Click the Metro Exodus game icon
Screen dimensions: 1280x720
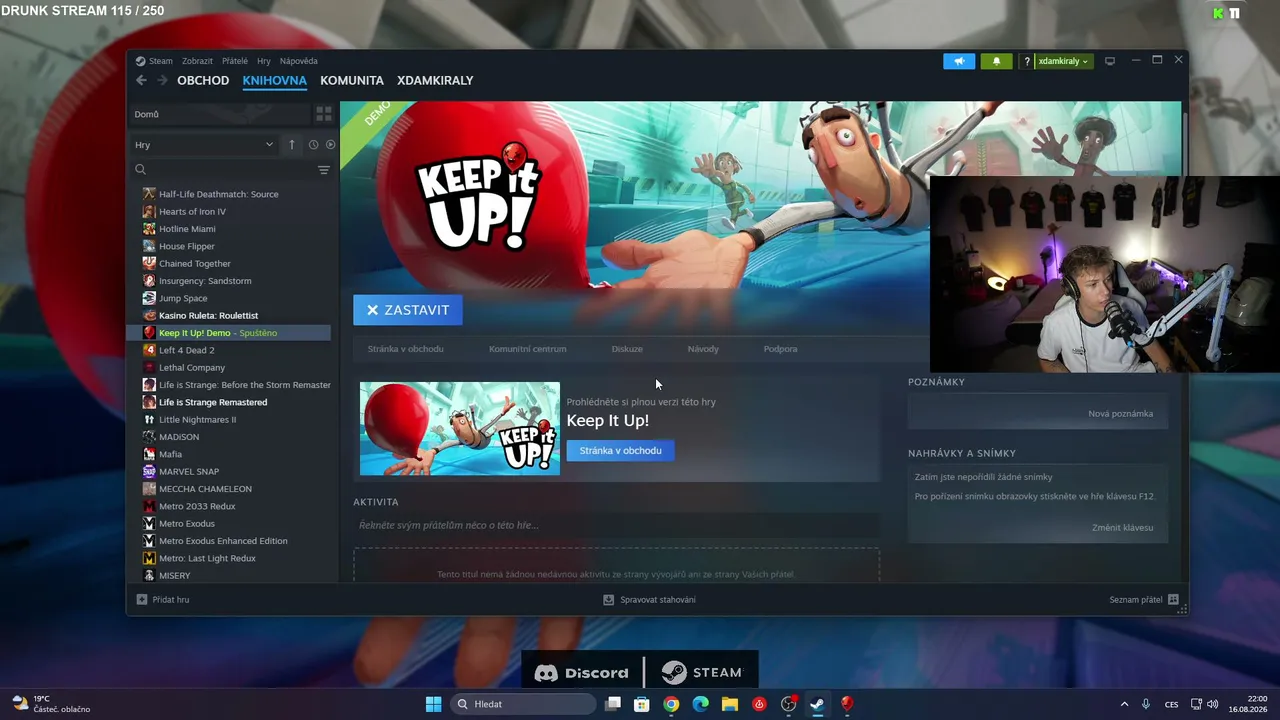(x=149, y=523)
